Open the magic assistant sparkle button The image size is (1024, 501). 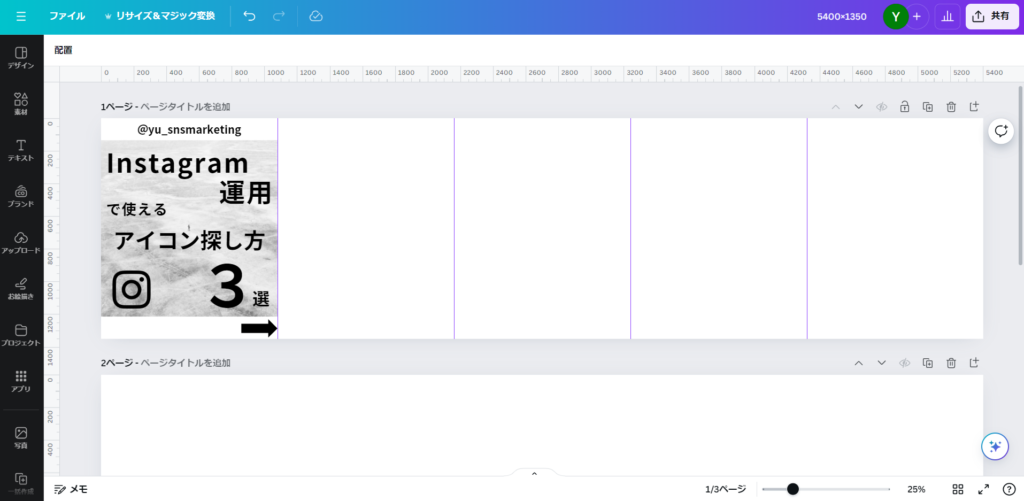click(995, 447)
